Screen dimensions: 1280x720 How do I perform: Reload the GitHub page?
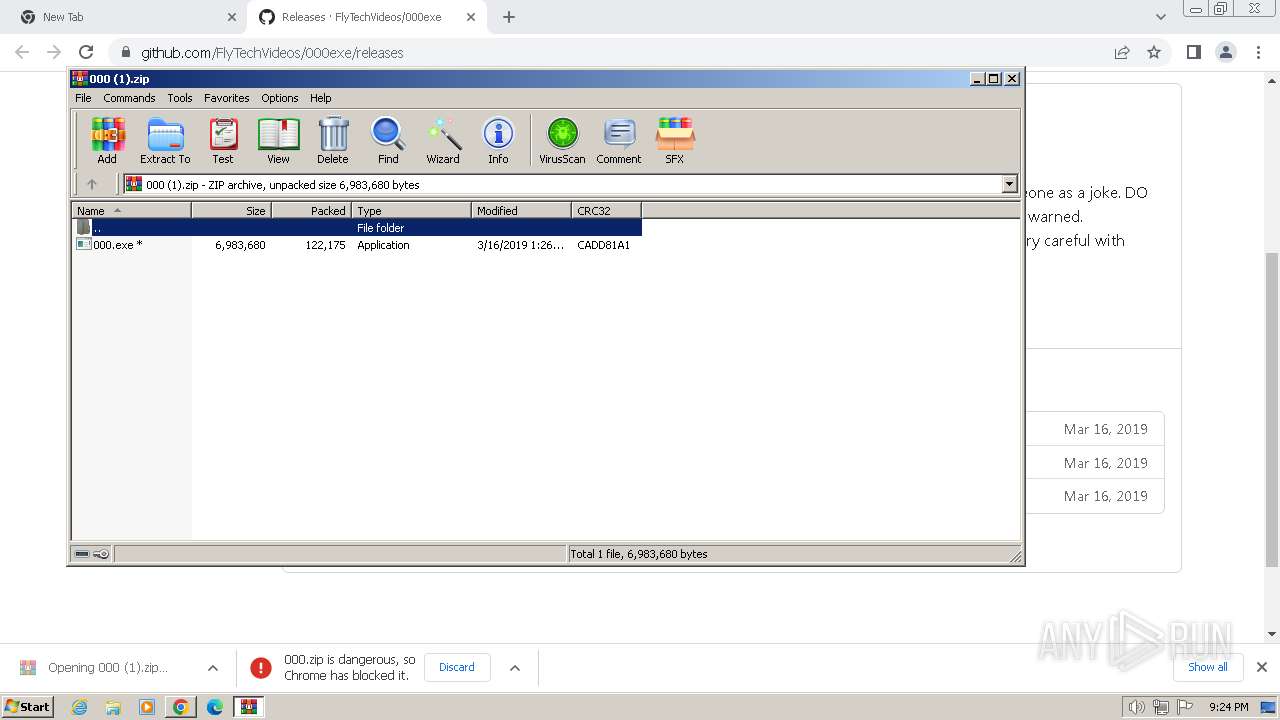coord(86,52)
